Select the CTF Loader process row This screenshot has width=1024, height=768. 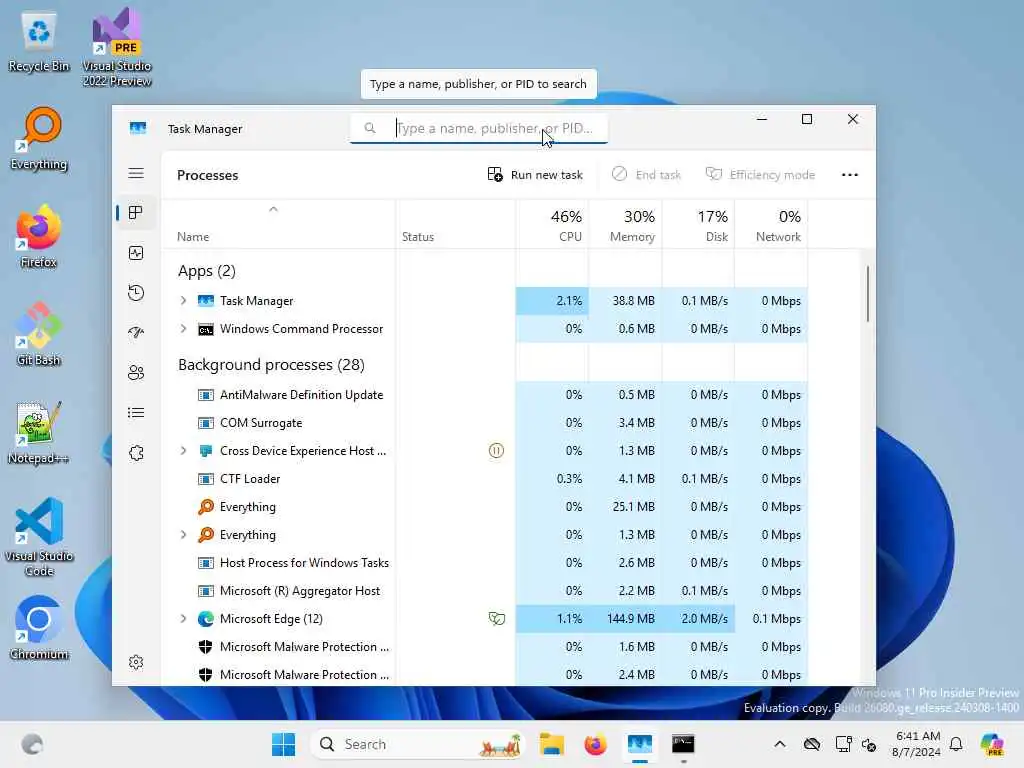(x=485, y=479)
